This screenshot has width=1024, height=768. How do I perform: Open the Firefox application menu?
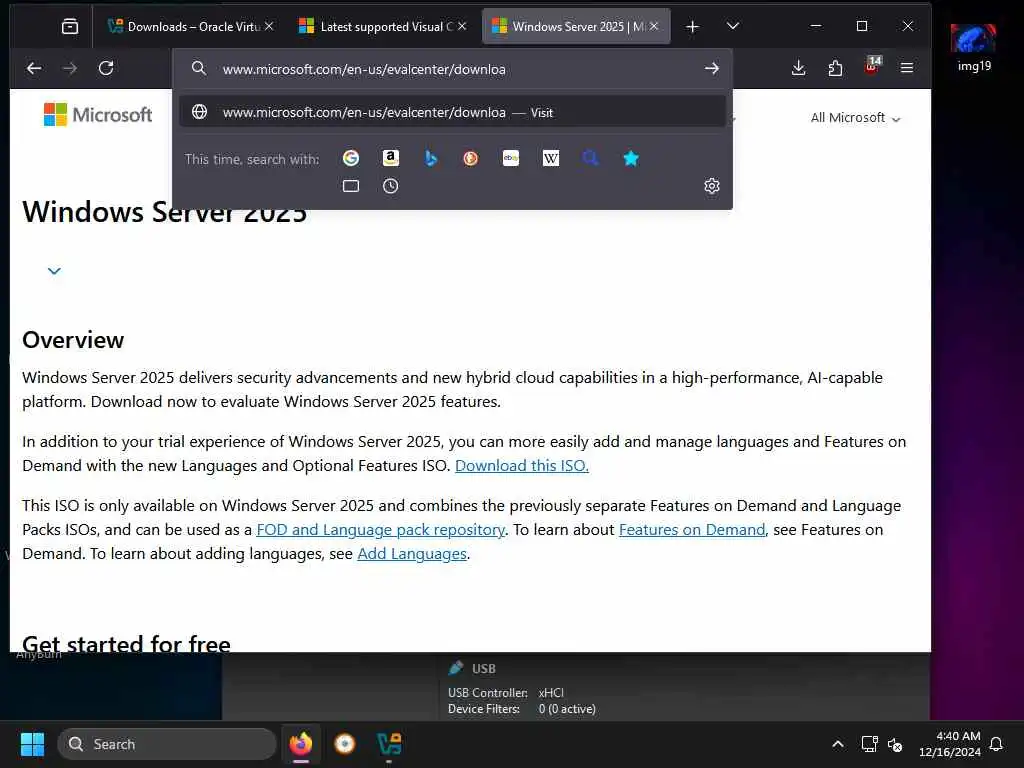tap(906, 68)
